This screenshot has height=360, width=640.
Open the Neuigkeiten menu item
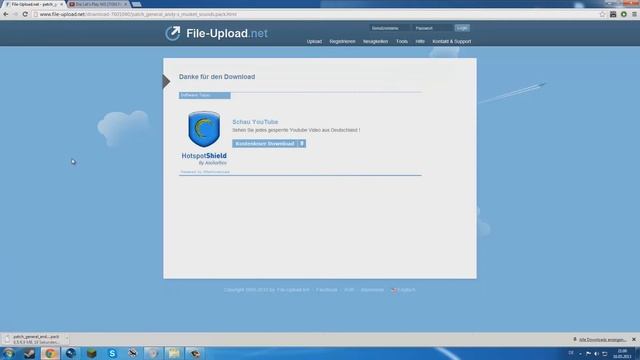click(x=375, y=42)
